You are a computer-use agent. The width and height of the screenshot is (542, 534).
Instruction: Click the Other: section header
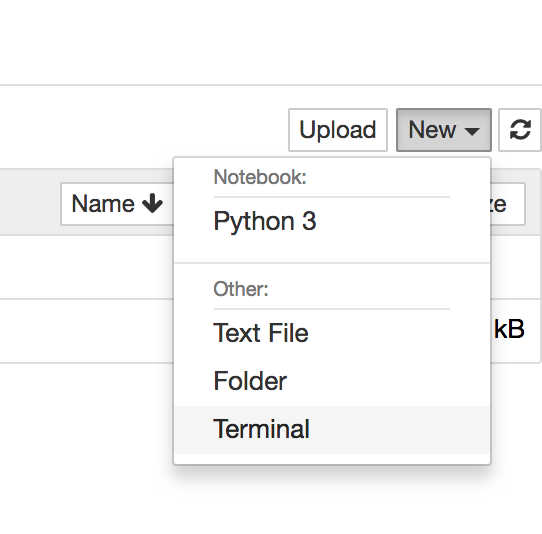pyautogui.click(x=241, y=289)
